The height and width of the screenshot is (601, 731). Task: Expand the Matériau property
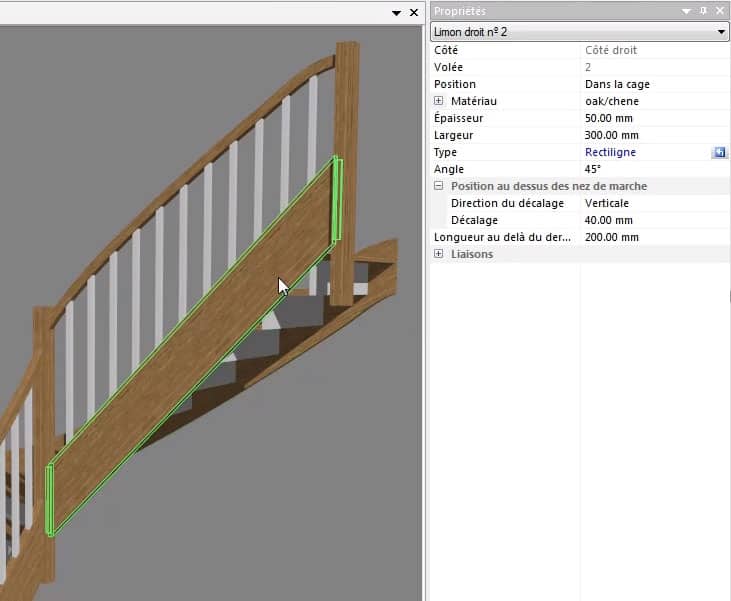438,101
